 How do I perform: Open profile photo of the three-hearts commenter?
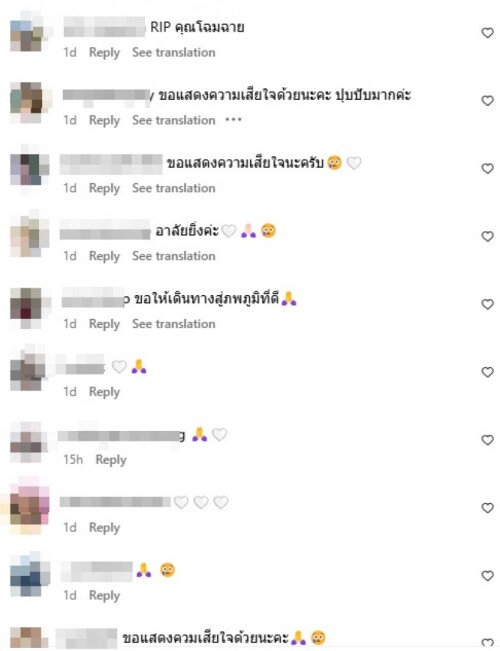(29, 507)
